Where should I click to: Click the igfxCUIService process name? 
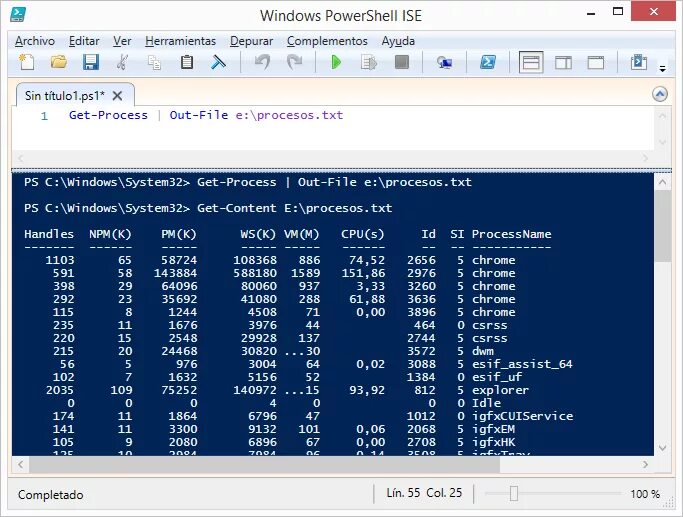pos(522,416)
